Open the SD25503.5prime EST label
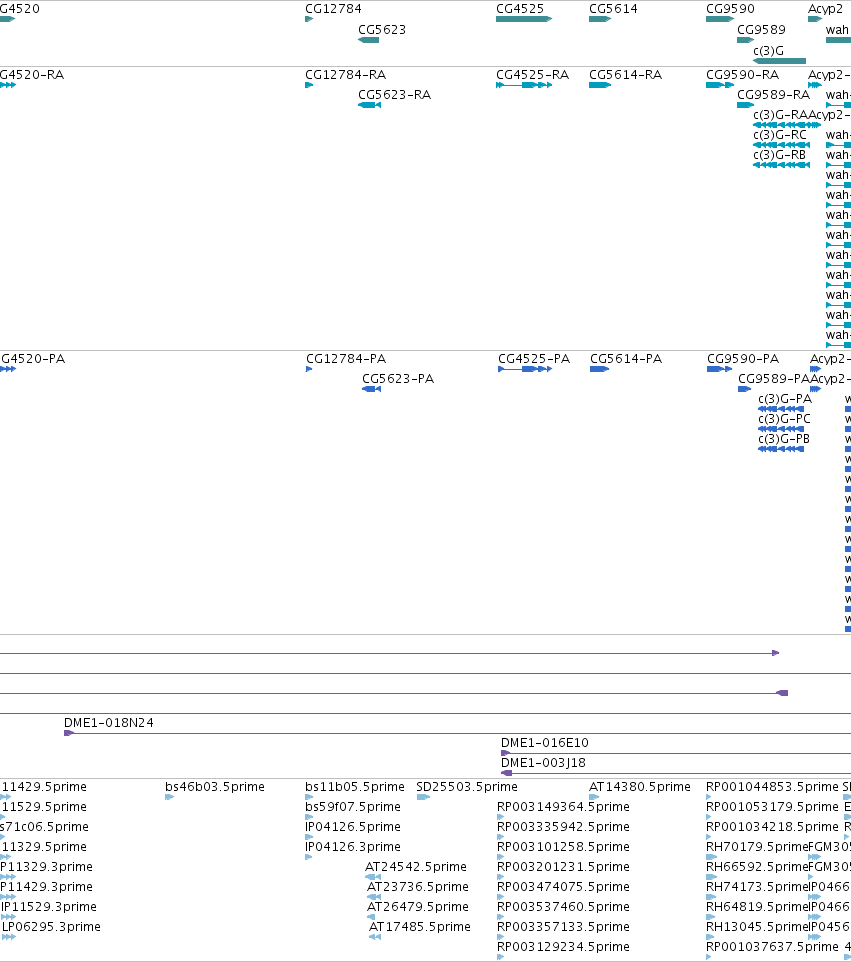Screen dimensions: 851x962 [x=467, y=787]
